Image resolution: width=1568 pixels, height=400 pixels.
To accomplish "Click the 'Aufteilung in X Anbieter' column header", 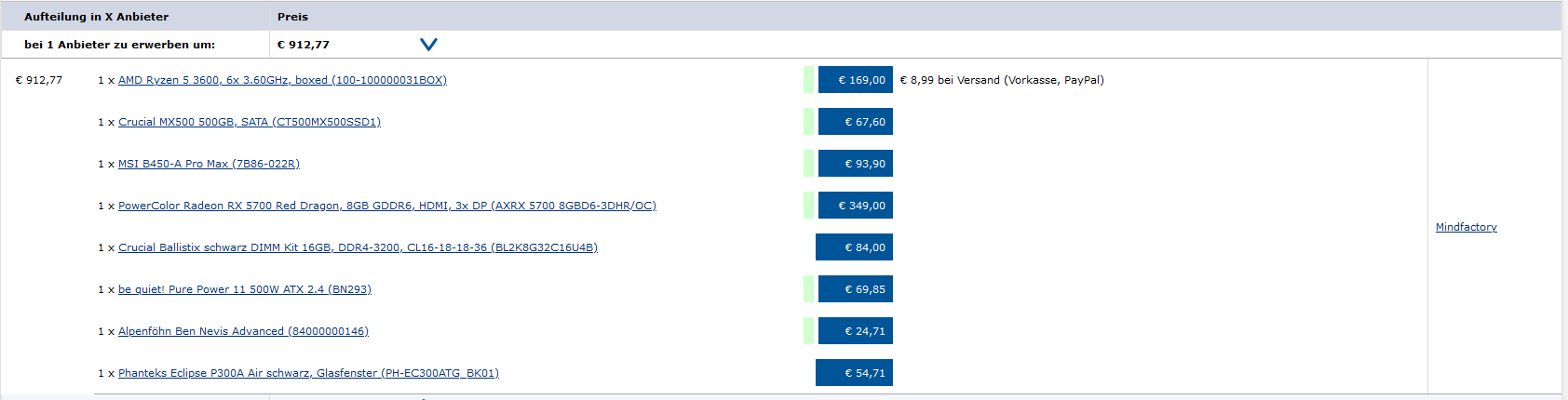I will coord(96,17).
